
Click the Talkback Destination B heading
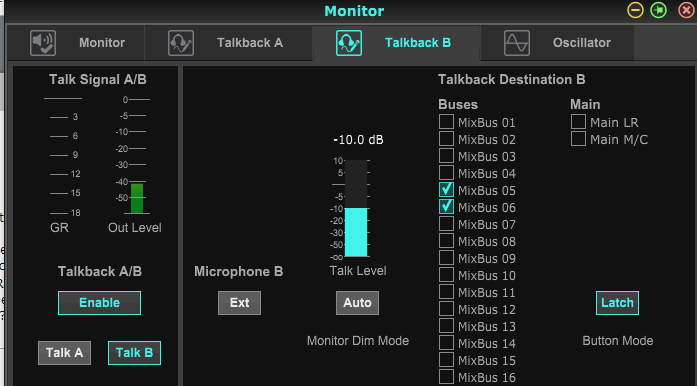(x=511, y=80)
